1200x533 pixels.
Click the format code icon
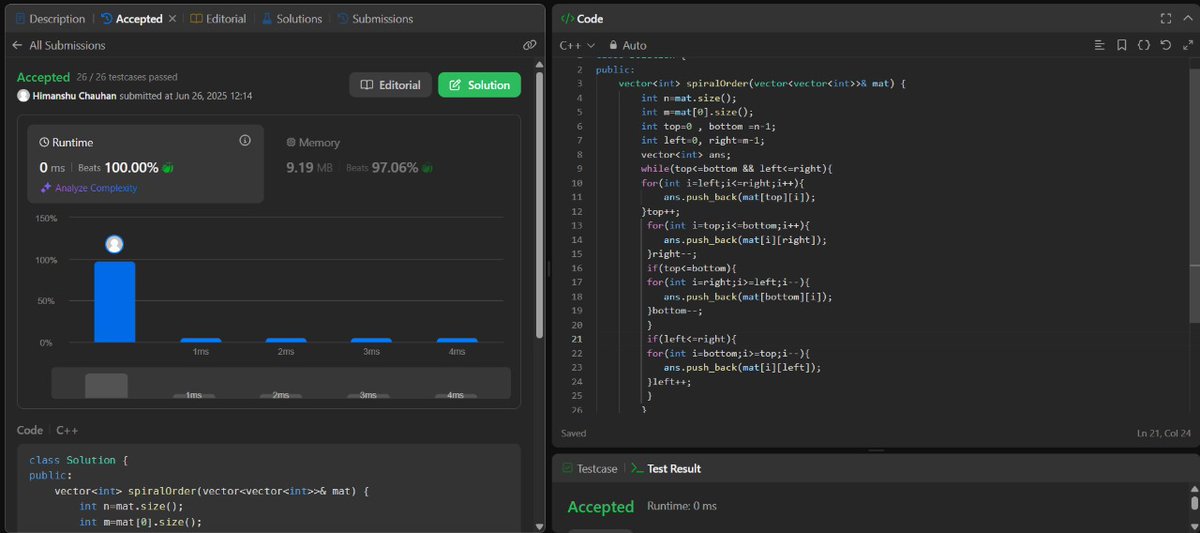(x=1099, y=45)
